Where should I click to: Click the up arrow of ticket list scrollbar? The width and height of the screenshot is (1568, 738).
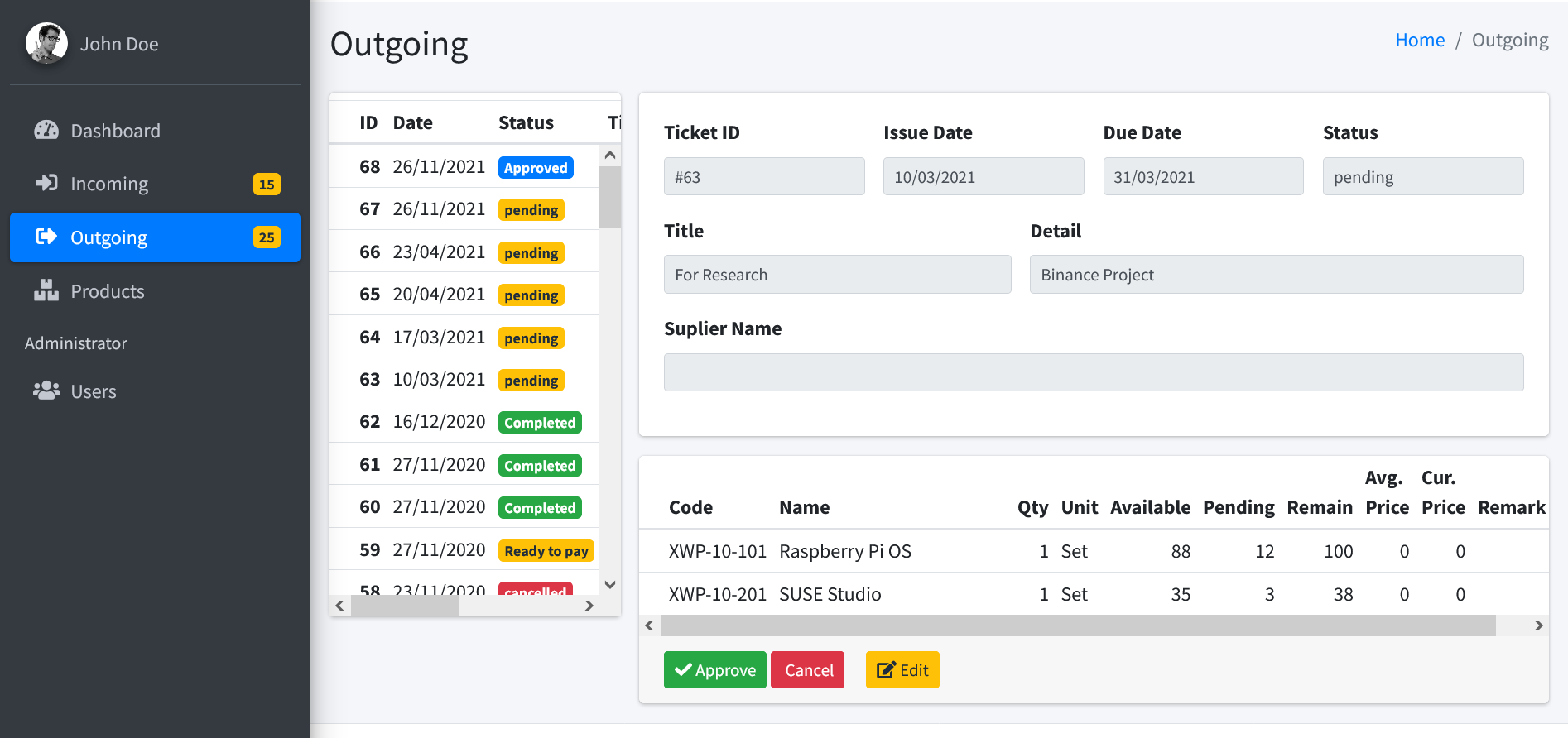point(610,155)
